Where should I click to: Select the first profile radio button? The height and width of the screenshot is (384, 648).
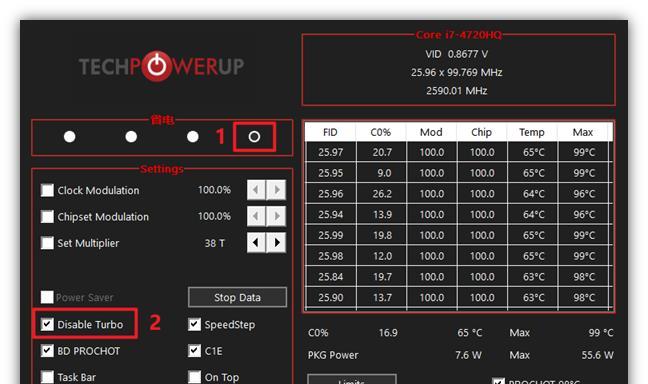(70, 137)
